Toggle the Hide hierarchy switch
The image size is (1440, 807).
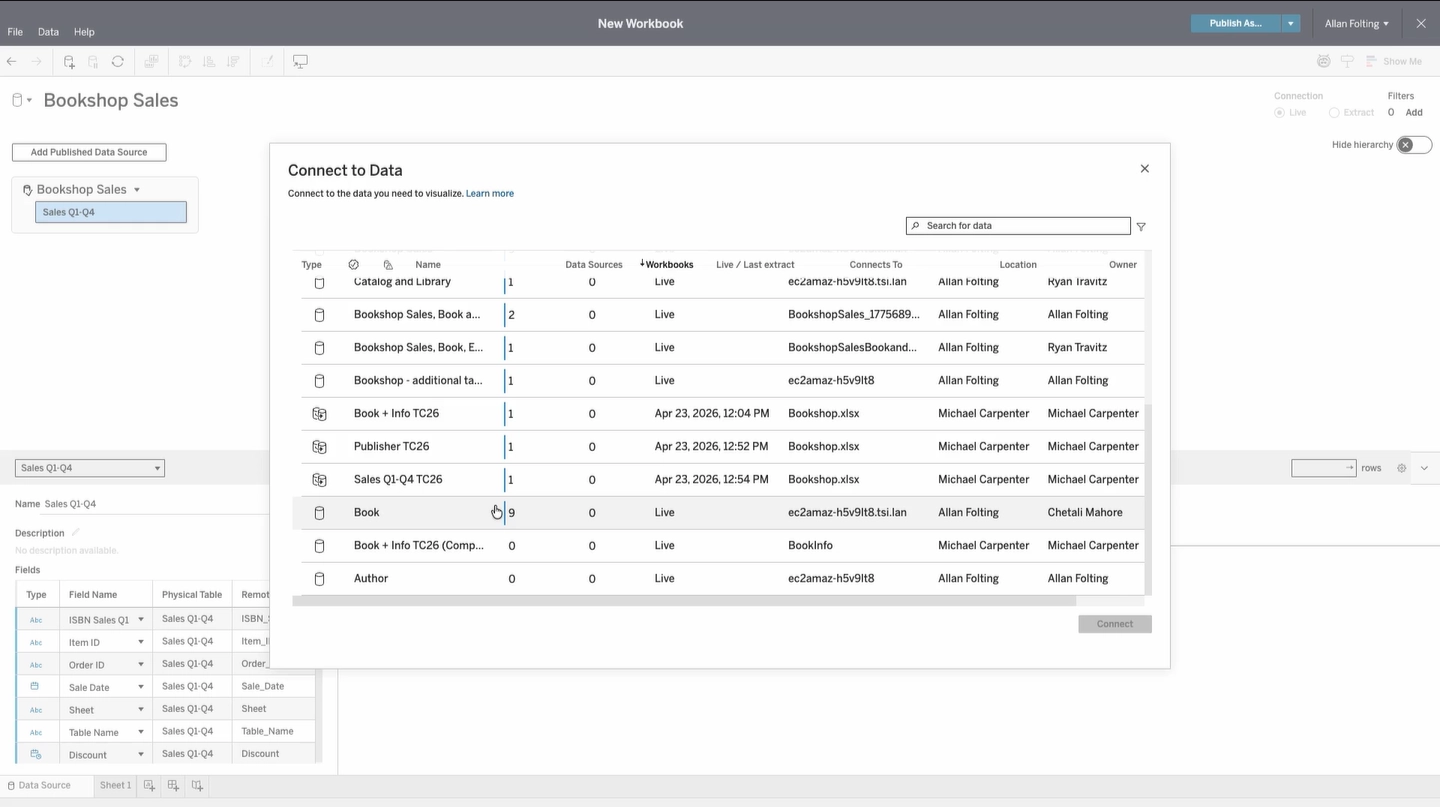pos(1414,145)
